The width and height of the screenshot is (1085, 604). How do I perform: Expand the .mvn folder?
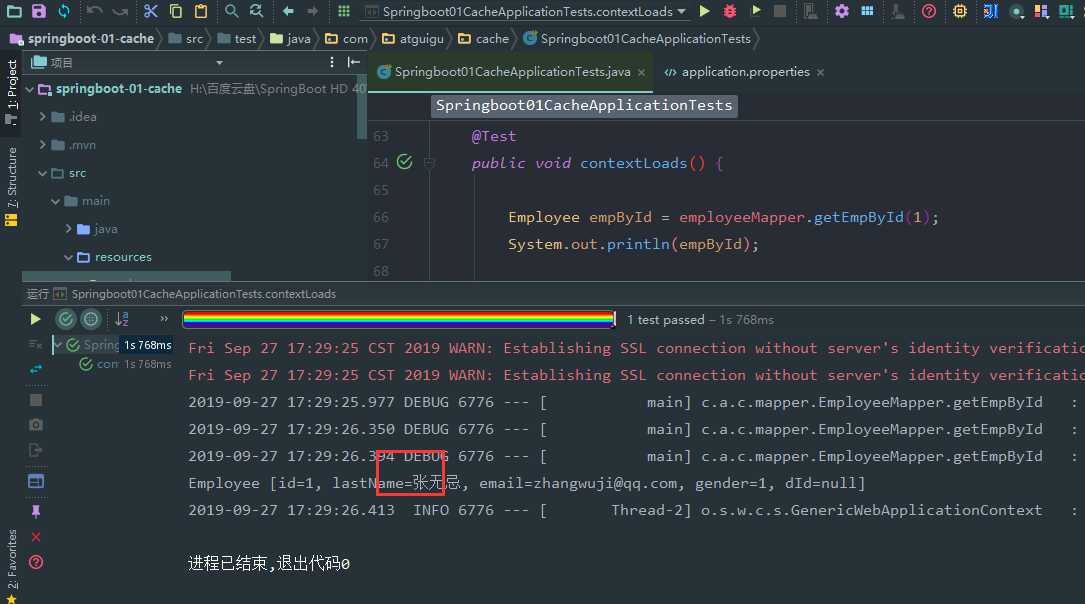click(x=43, y=145)
